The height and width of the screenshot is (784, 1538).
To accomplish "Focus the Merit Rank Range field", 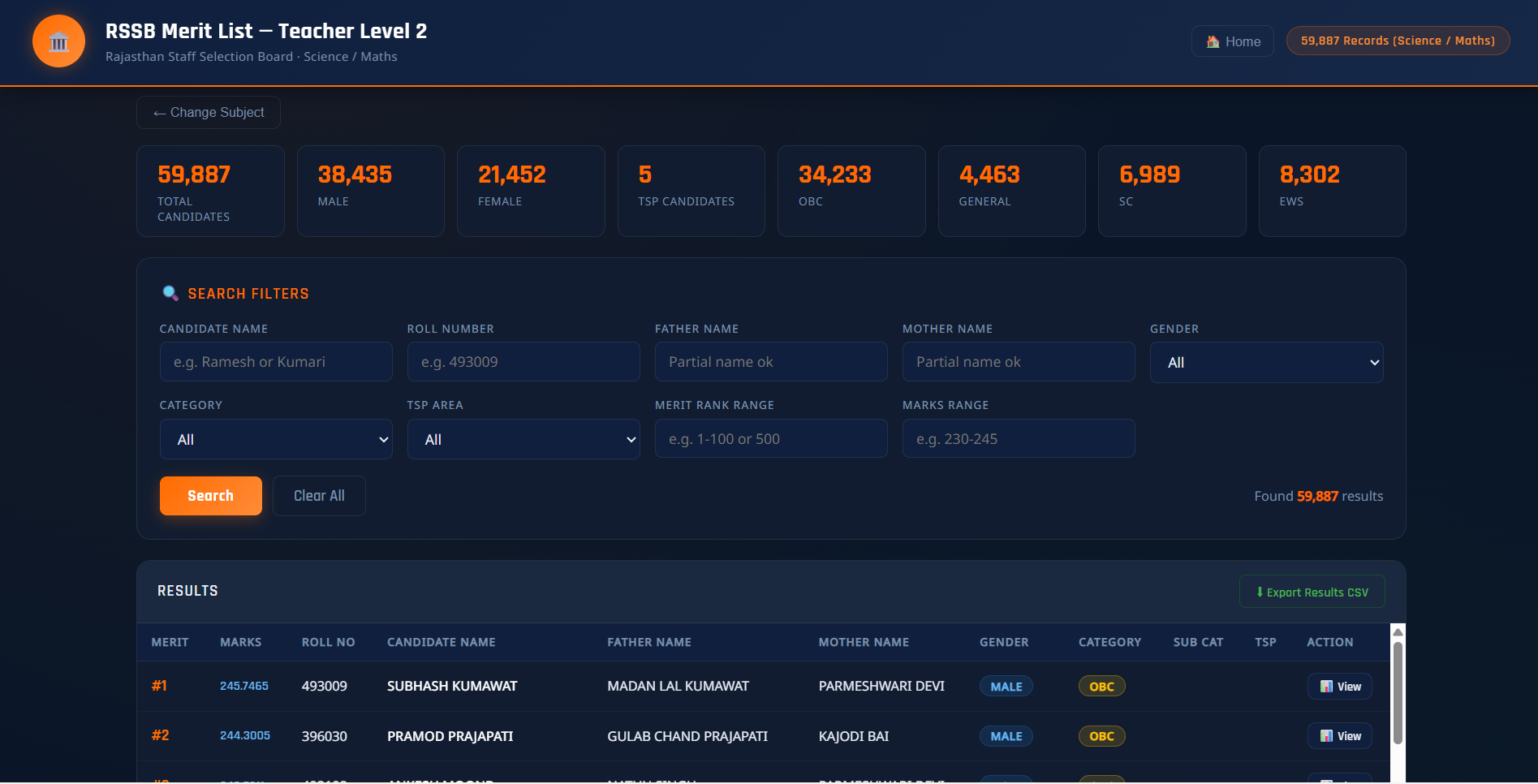I will [771, 438].
